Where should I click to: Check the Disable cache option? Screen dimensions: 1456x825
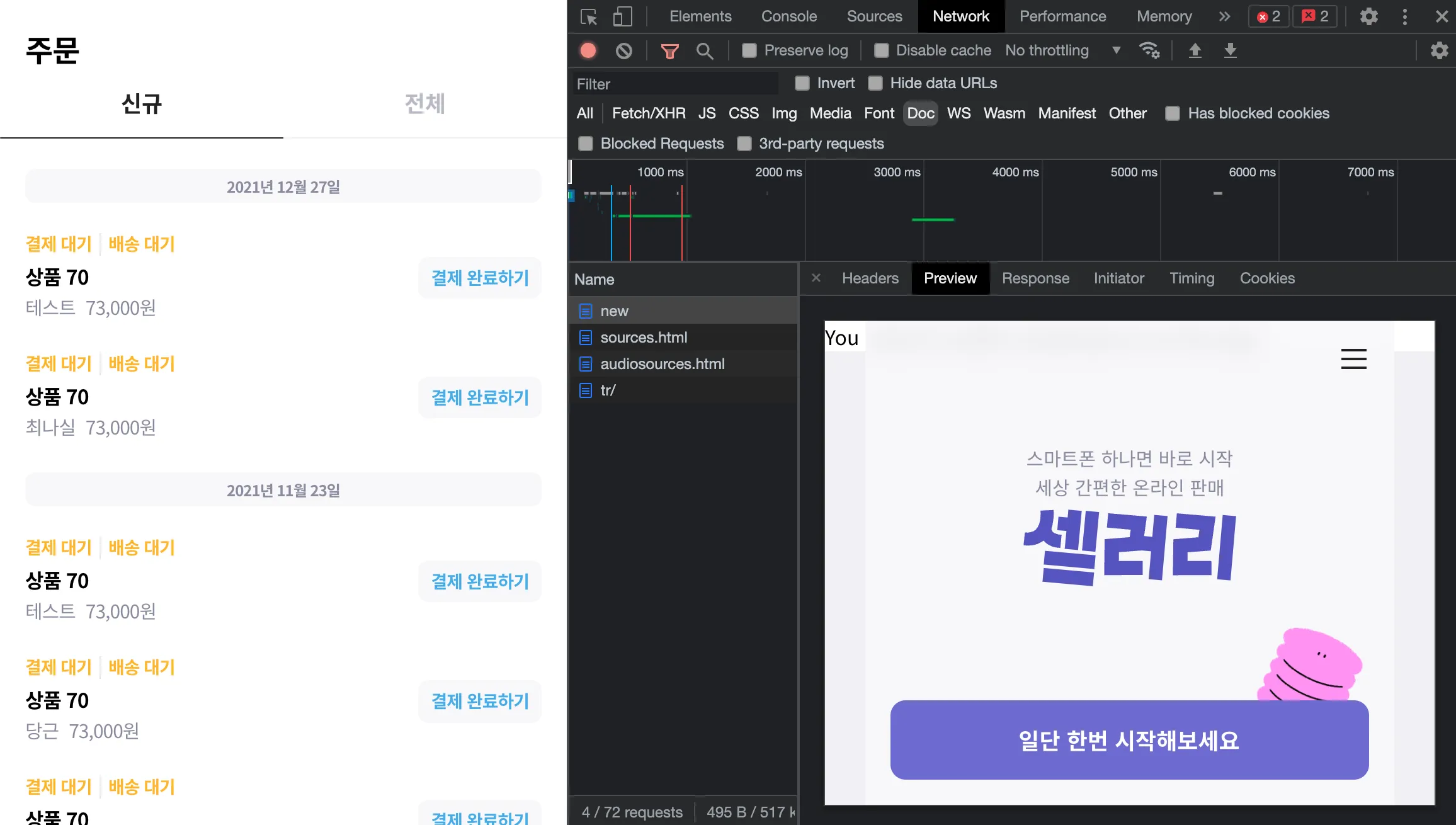tap(880, 50)
